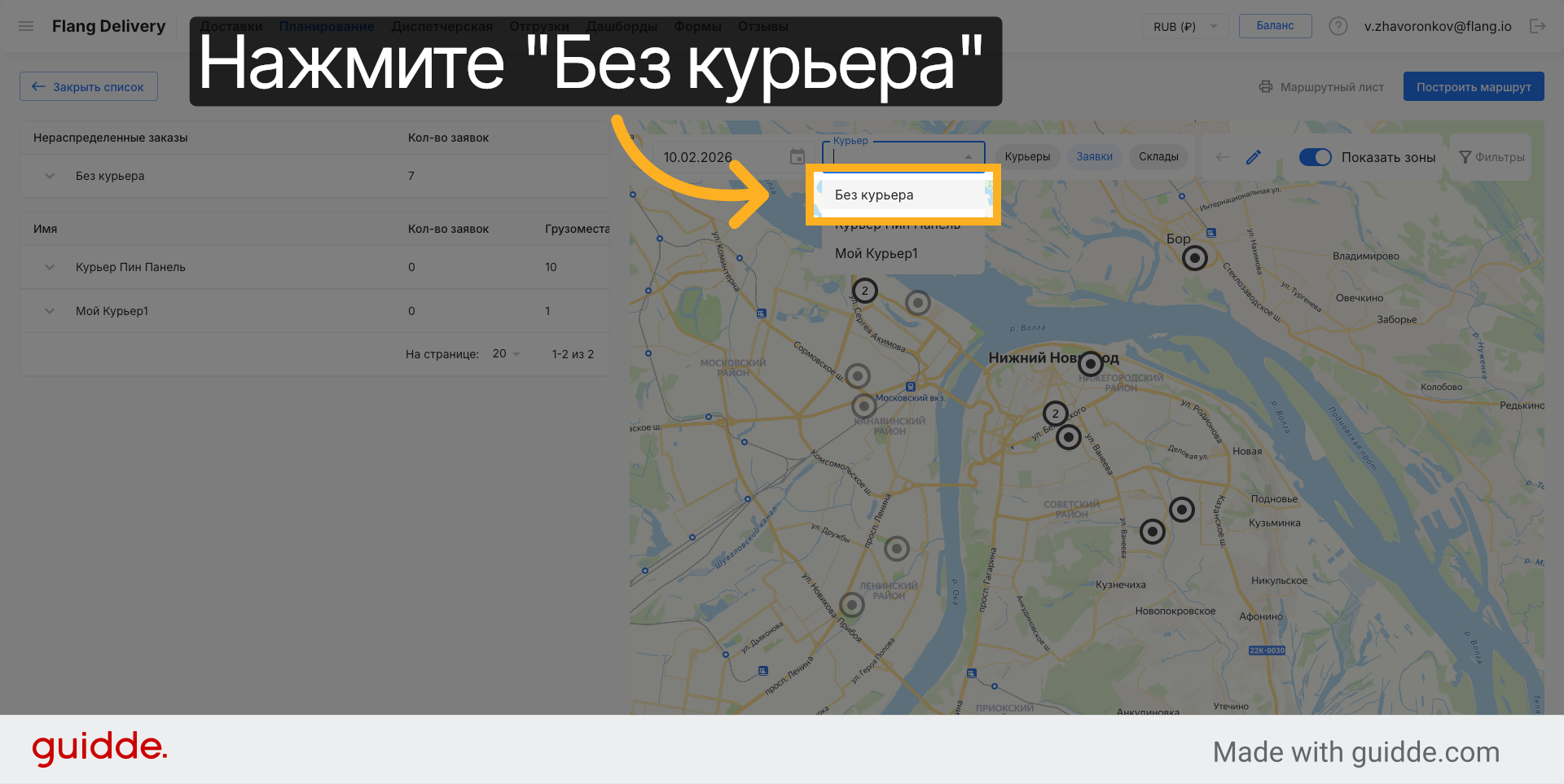The width and height of the screenshot is (1564, 784).
Task: Click Закрыть список to close the list
Action: (x=88, y=86)
